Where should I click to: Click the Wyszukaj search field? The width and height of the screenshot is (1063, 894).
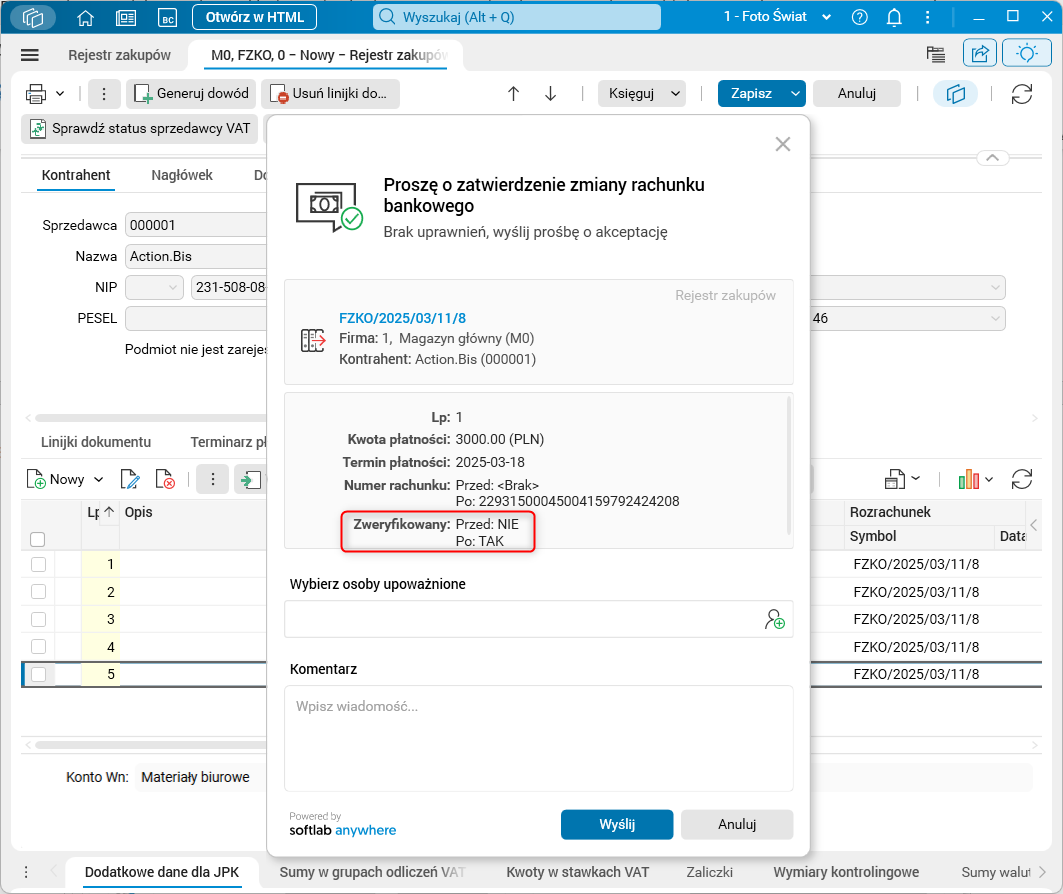coord(517,17)
